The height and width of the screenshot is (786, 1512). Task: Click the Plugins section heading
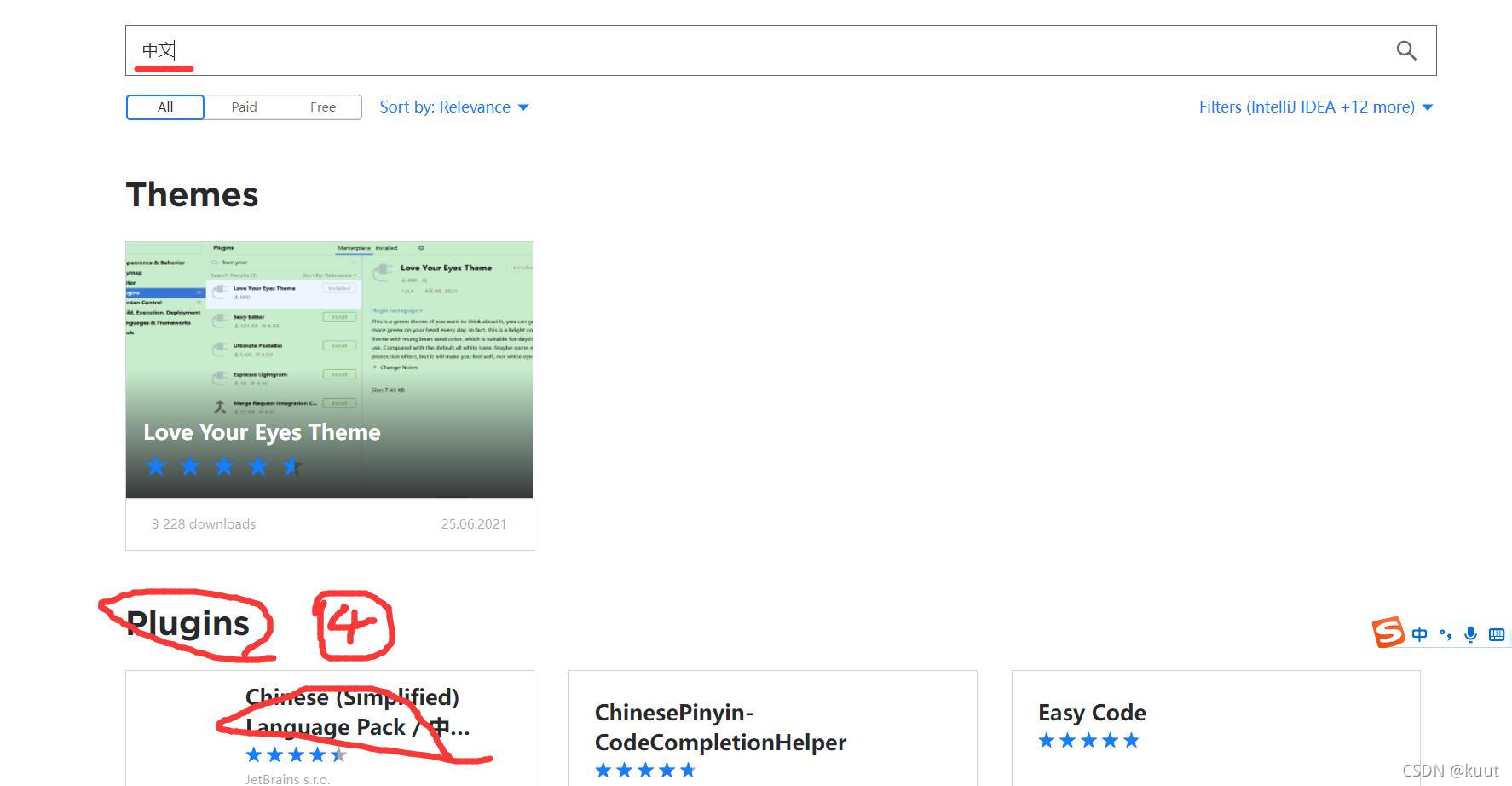point(188,624)
